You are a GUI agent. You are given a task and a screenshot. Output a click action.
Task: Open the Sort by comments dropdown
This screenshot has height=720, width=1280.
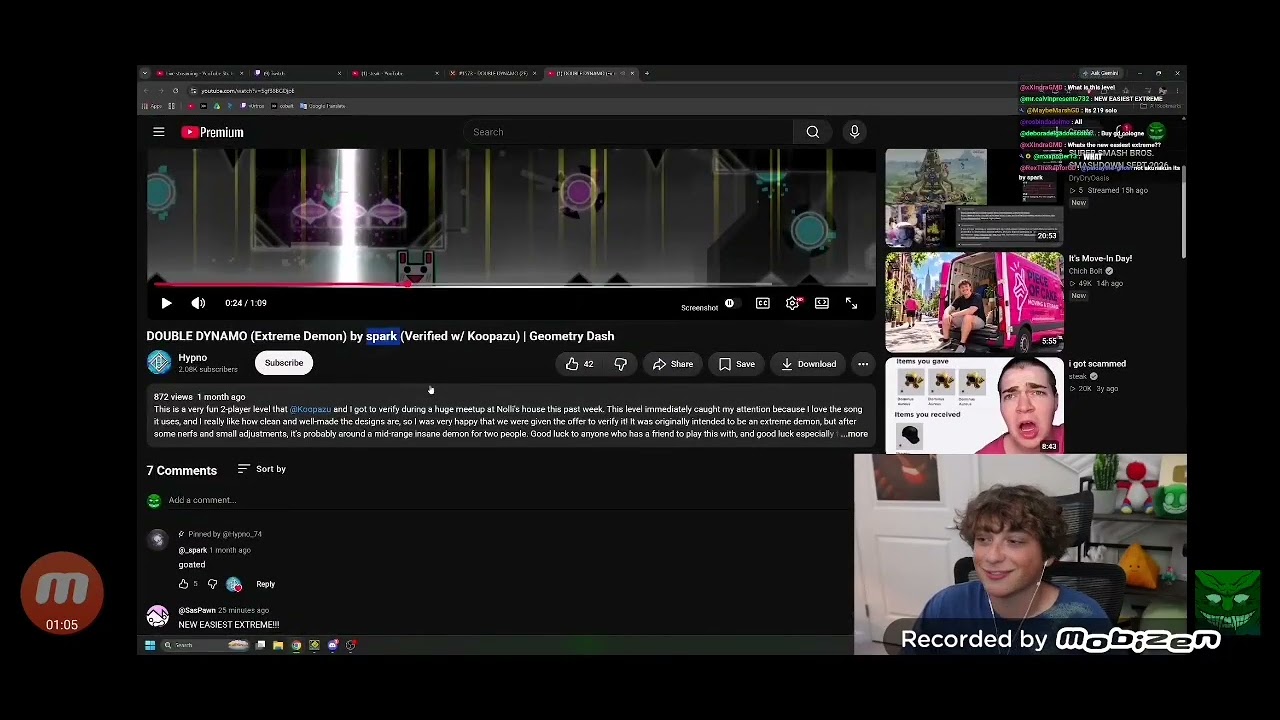pos(262,469)
